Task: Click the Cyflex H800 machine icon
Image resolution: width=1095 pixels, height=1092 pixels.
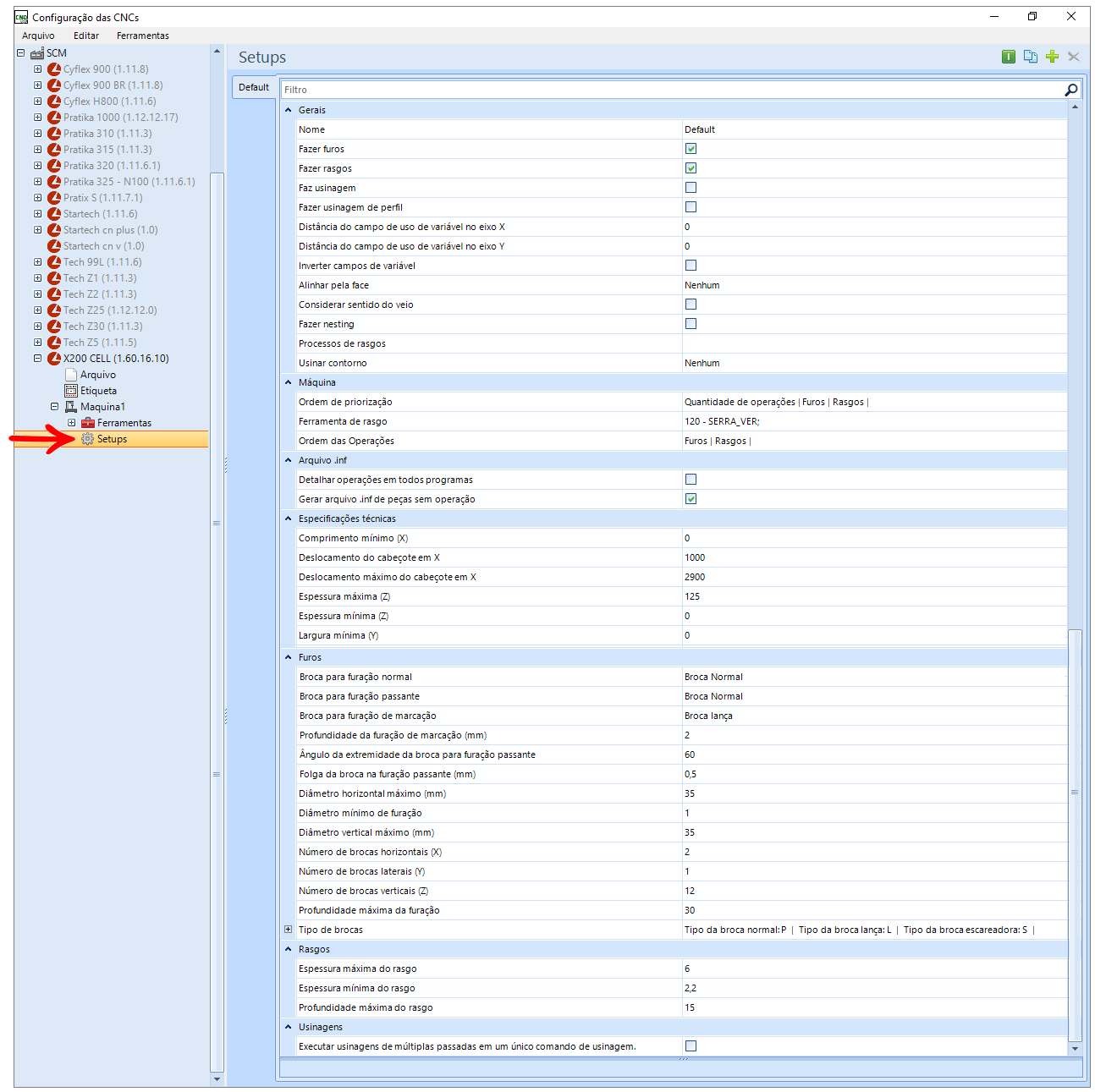Action: (x=54, y=102)
